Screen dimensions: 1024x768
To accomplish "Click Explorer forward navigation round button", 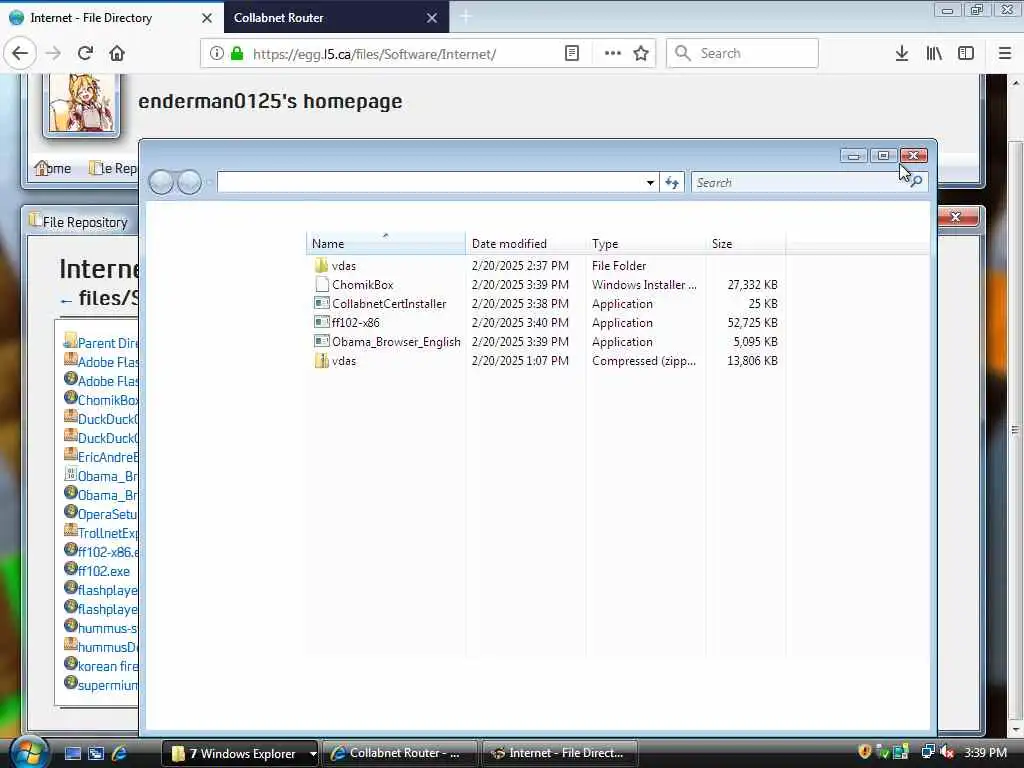I will (x=189, y=182).
